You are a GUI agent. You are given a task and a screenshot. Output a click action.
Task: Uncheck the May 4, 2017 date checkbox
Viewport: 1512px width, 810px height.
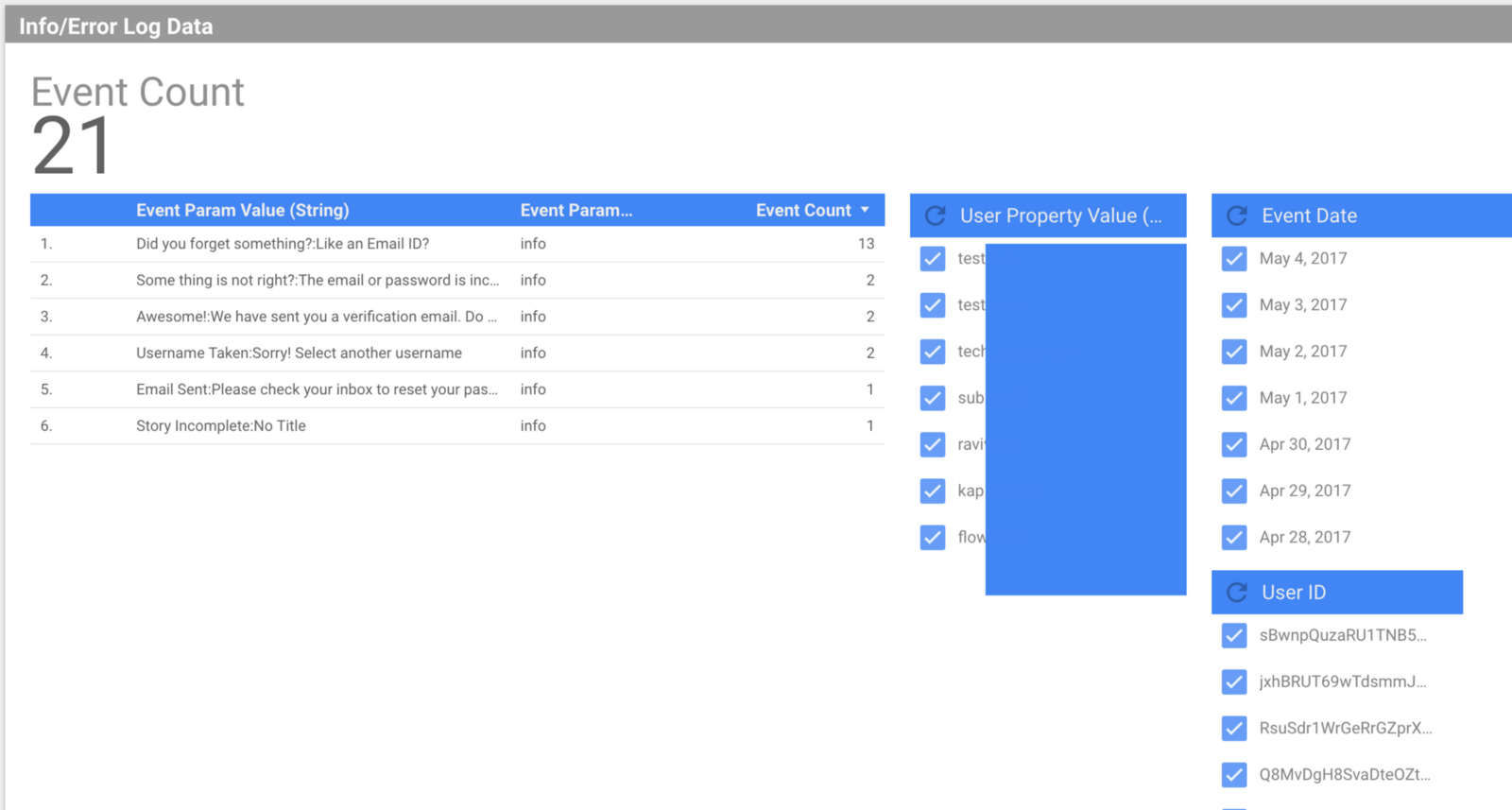point(1234,259)
